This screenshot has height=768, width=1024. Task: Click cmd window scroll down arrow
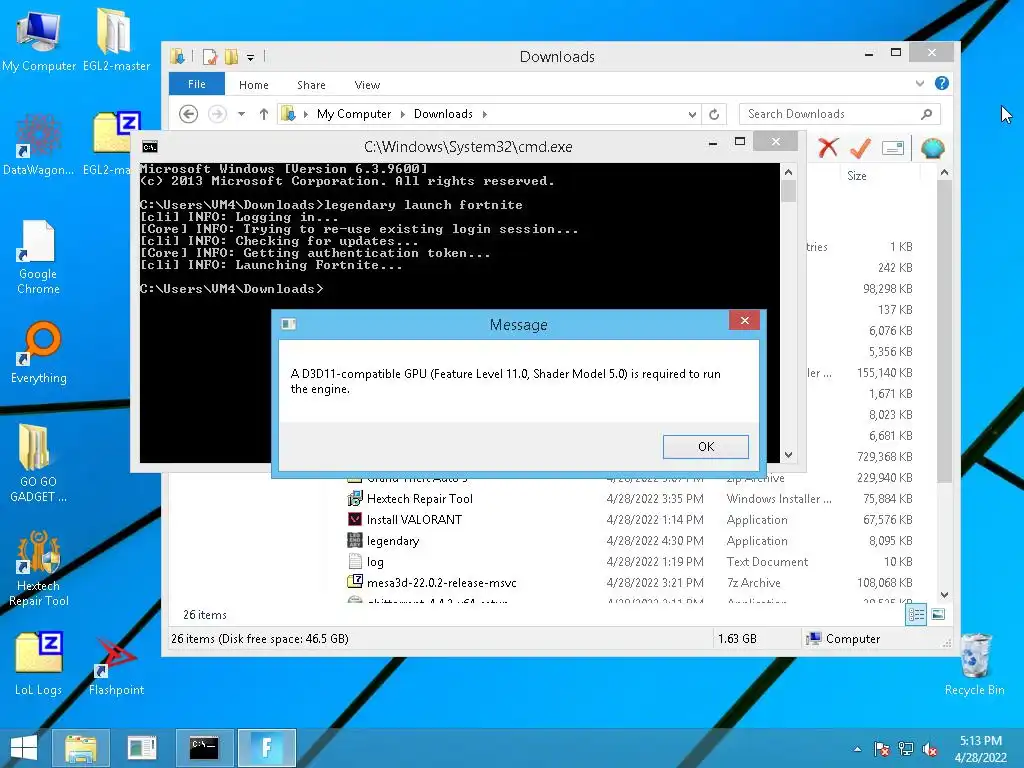click(x=788, y=455)
